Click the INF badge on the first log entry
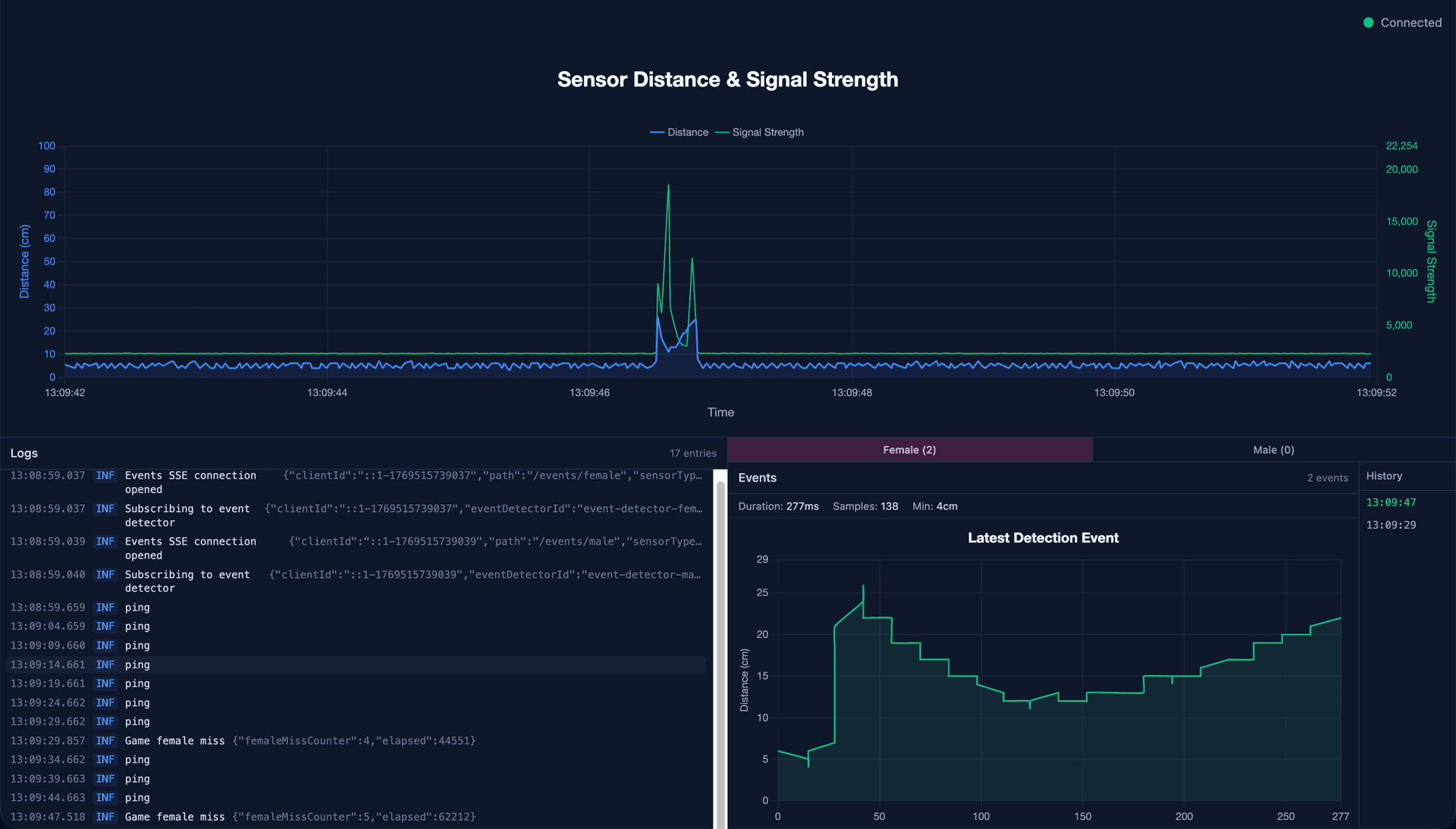The image size is (1456, 829). pos(105,476)
